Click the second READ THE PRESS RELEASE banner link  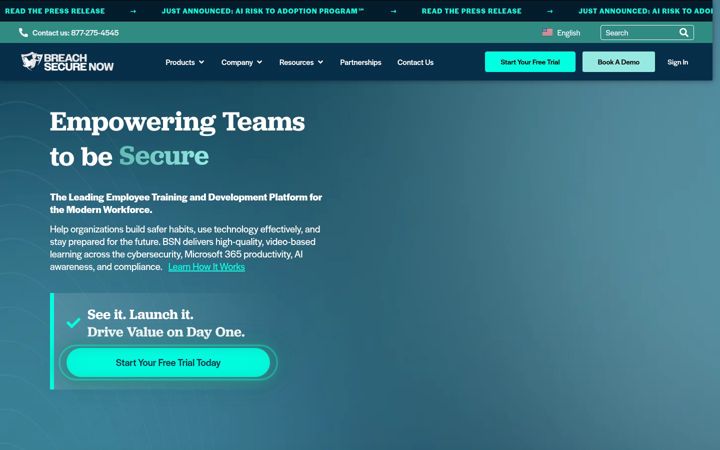tap(472, 11)
